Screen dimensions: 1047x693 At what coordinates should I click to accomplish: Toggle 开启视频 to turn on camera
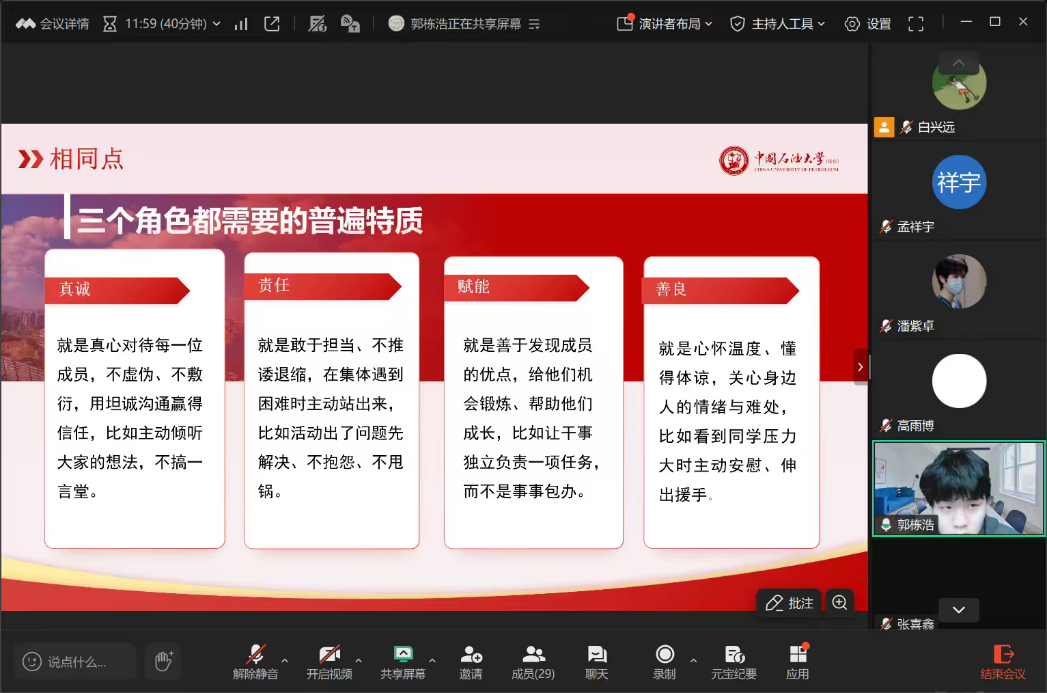pos(329,661)
